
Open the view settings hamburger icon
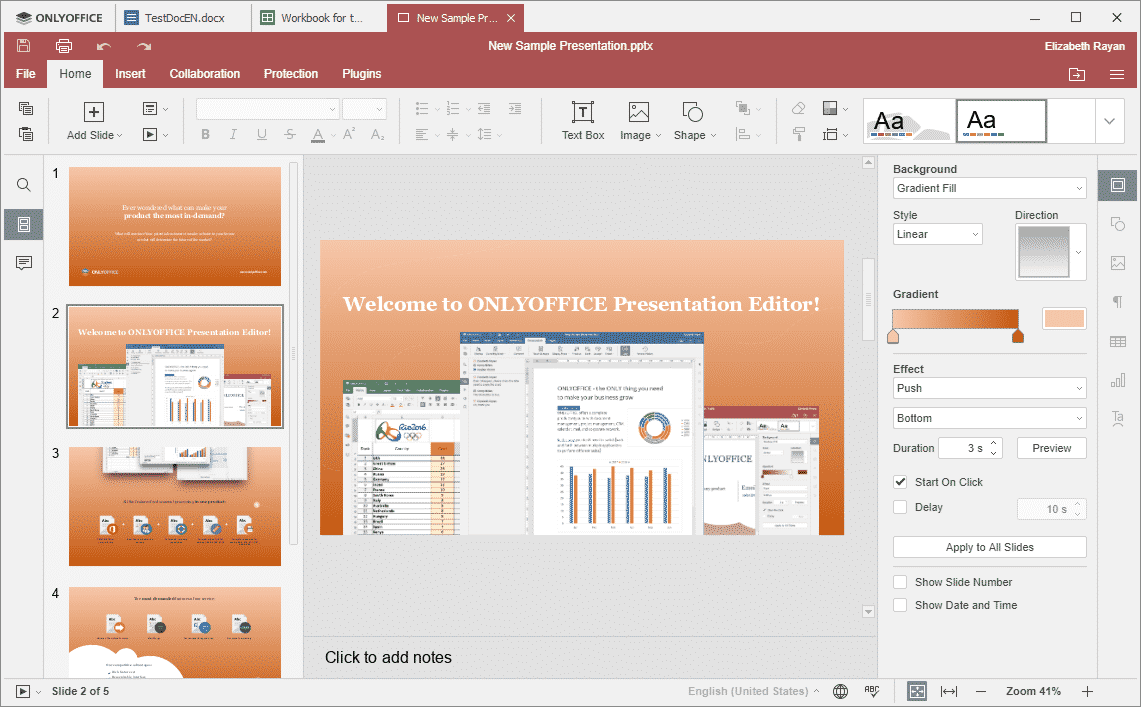1117,74
